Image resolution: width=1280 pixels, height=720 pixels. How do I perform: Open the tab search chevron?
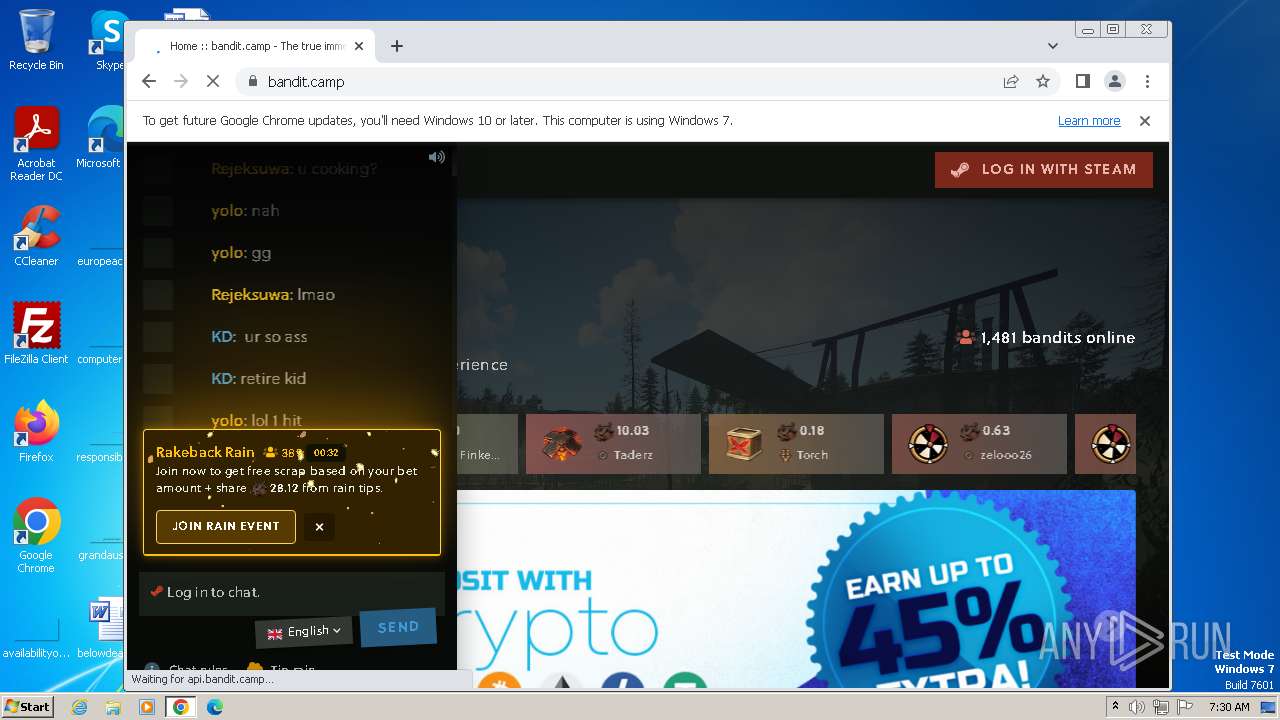pos(1053,46)
